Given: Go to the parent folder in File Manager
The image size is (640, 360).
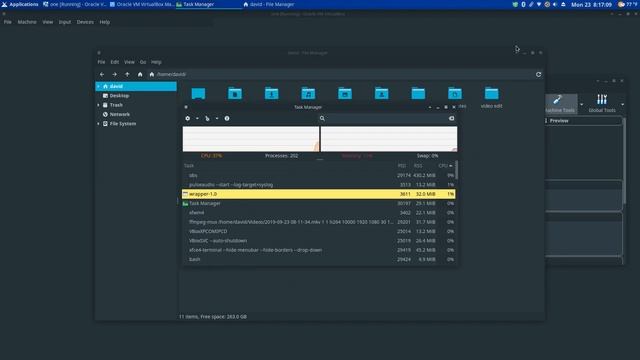Looking at the screenshot, I should (x=127, y=74).
